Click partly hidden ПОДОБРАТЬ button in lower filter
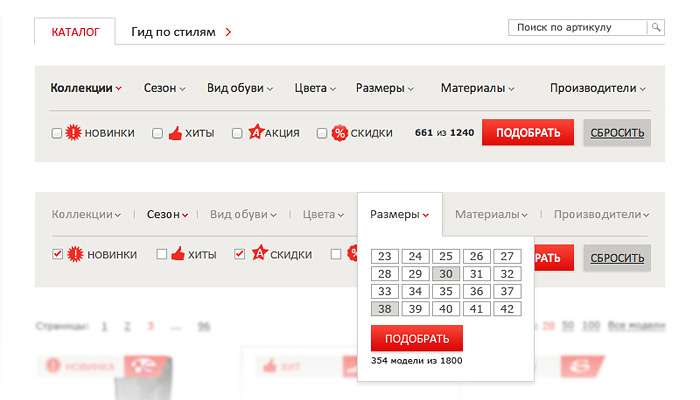This screenshot has height=400, width=700. [554, 258]
